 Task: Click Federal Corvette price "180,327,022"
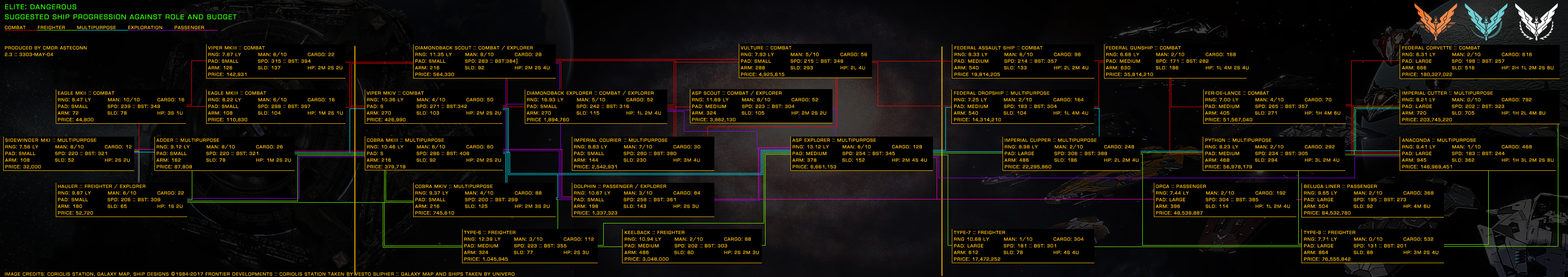(x=1436, y=74)
